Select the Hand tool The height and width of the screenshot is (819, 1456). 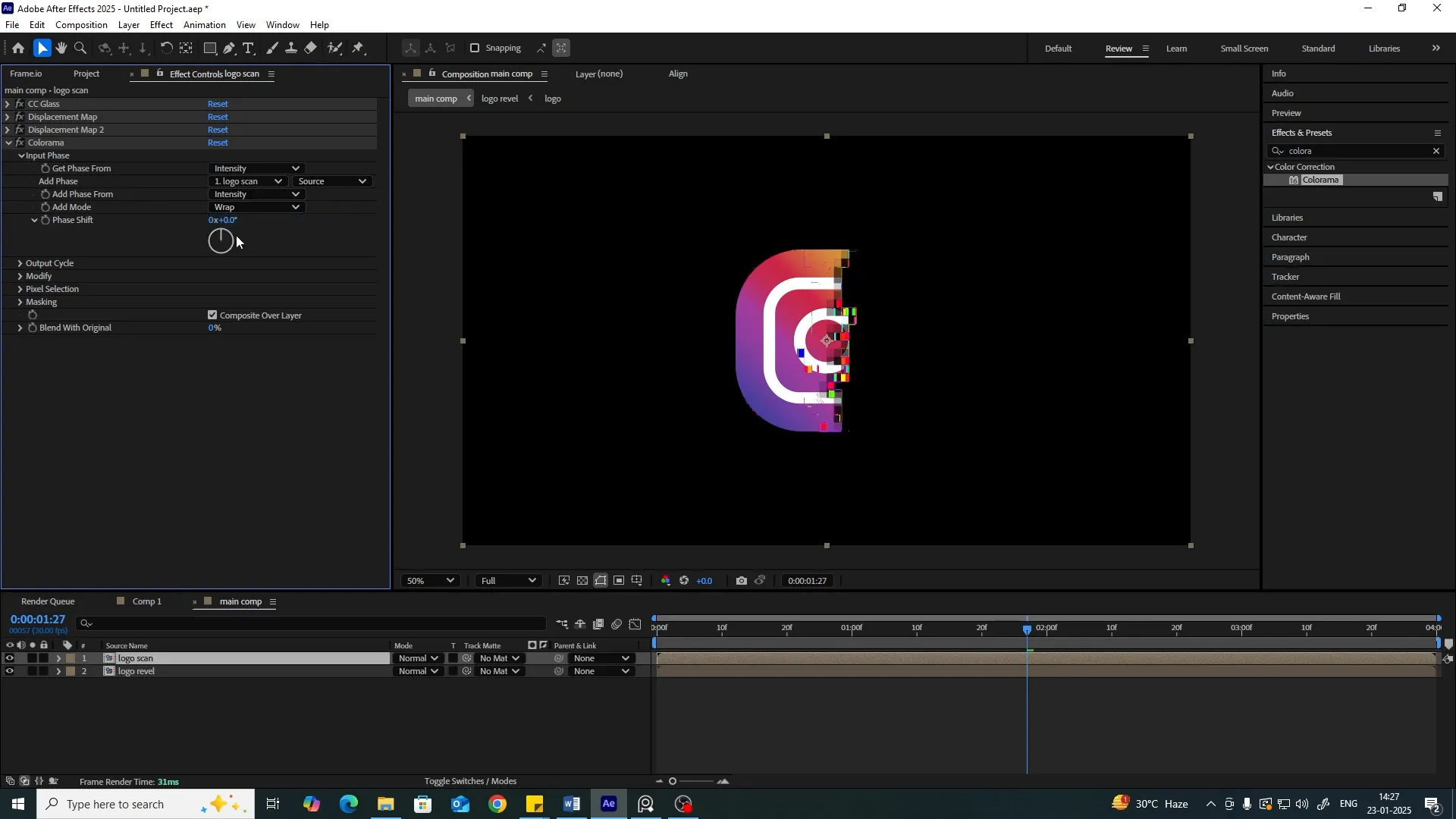pyautogui.click(x=61, y=48)
